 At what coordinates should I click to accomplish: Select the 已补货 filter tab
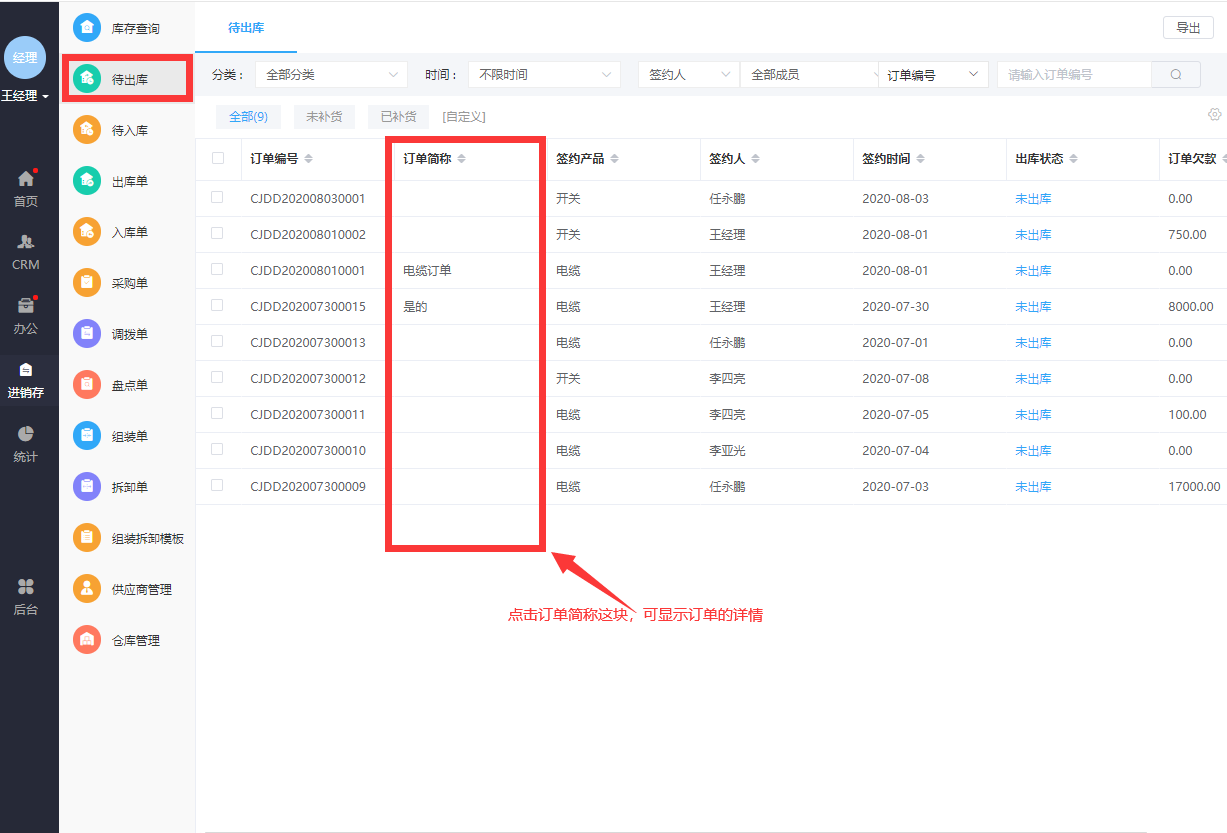pyautogui.click(x=398, y=117)
